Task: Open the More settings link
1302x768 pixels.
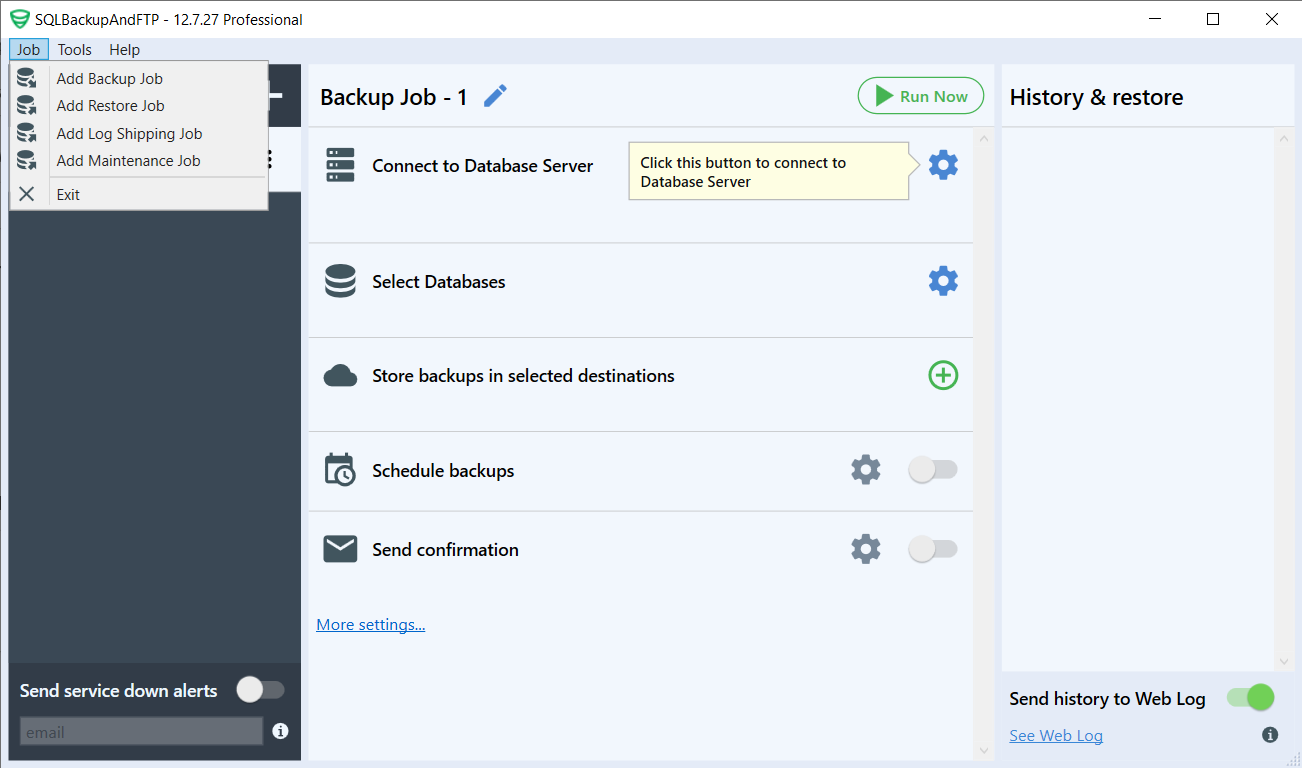Action: click(370, 624)
